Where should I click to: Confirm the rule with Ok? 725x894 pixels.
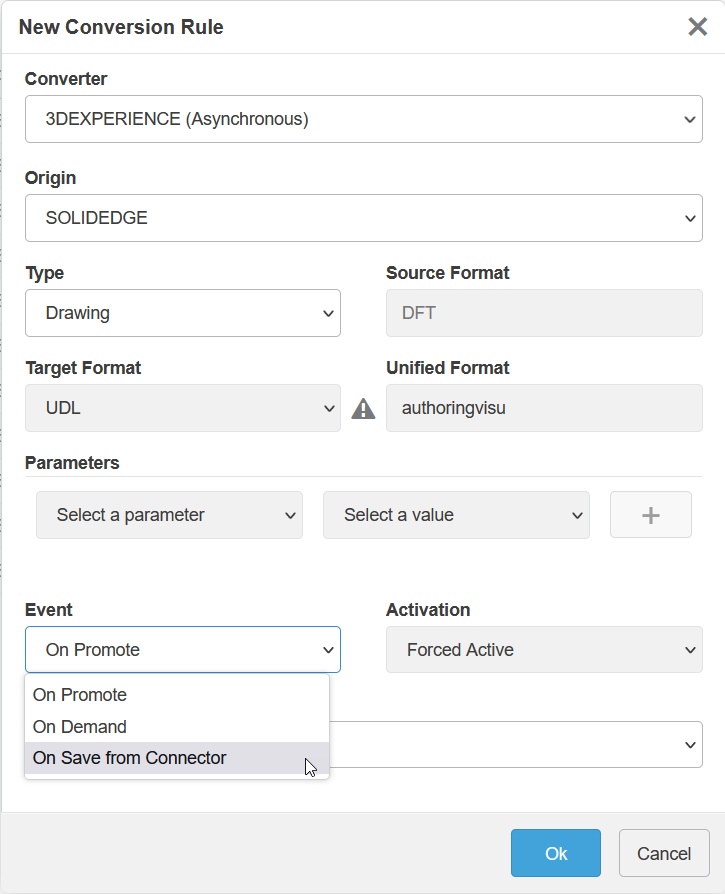(x=556, y=853)
